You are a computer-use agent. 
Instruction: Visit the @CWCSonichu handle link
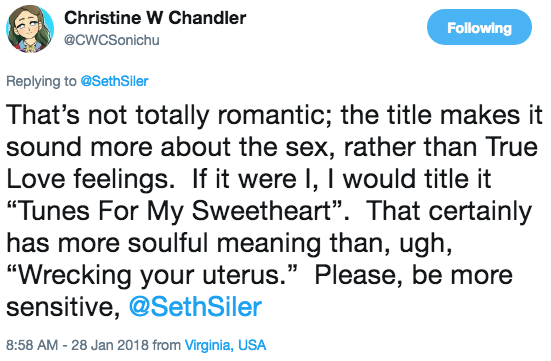point(111,40)
